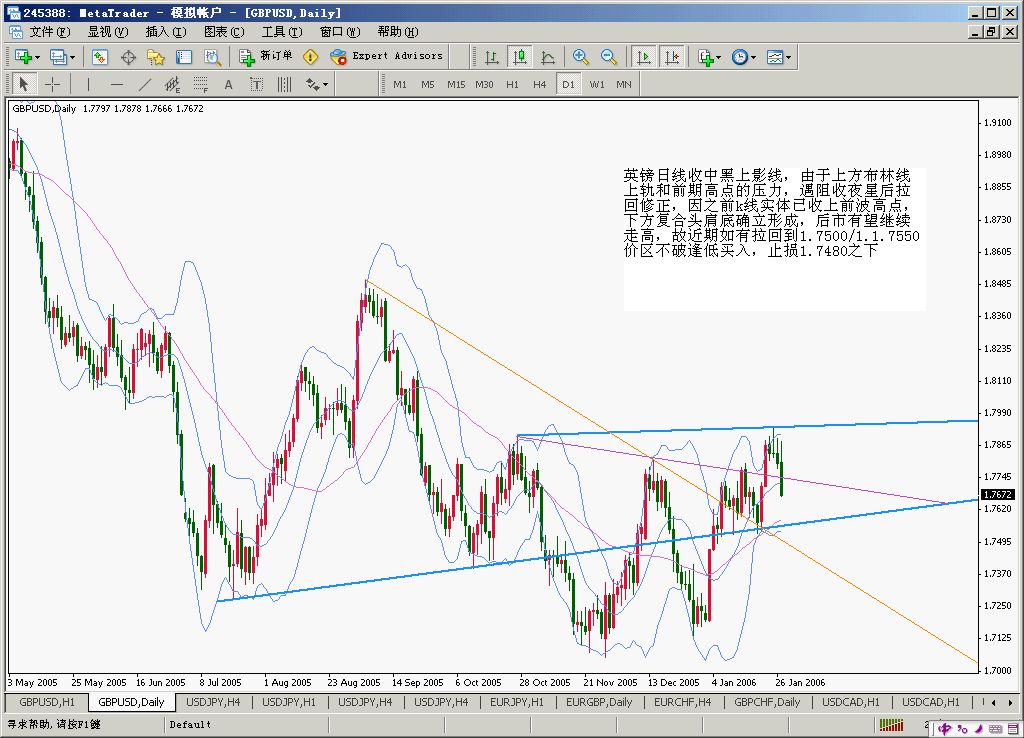This screenshot has height=738, width=1024.
Task: Open the 文件(F) menu
Action: (x=50, y=32)
